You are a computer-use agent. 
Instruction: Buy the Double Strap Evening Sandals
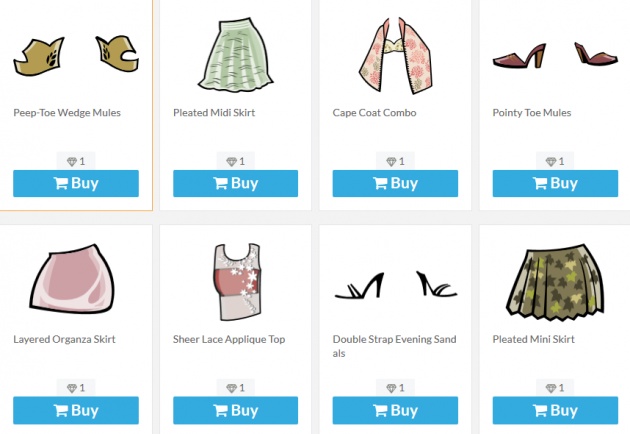click(395, 410)
